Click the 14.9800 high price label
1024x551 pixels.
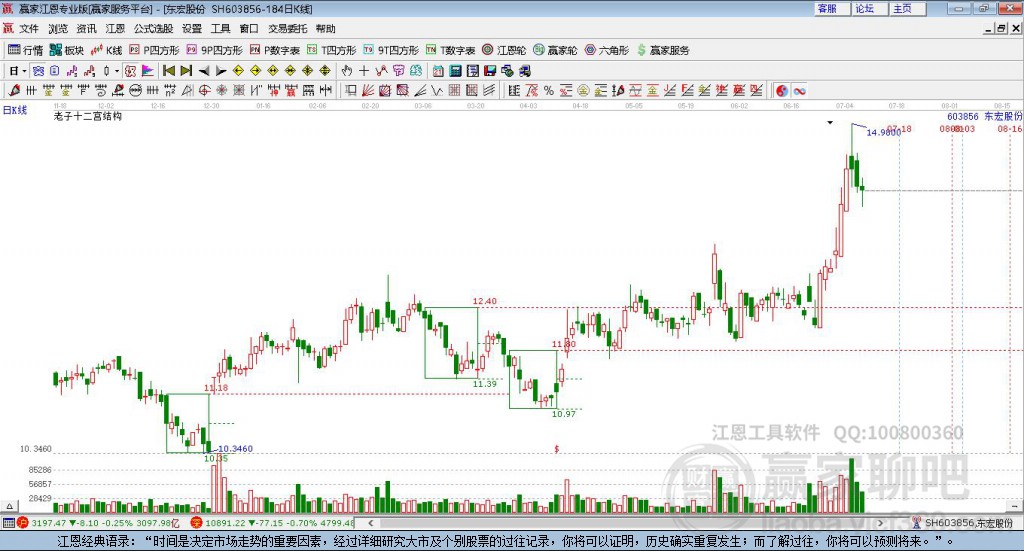[884, 133]
